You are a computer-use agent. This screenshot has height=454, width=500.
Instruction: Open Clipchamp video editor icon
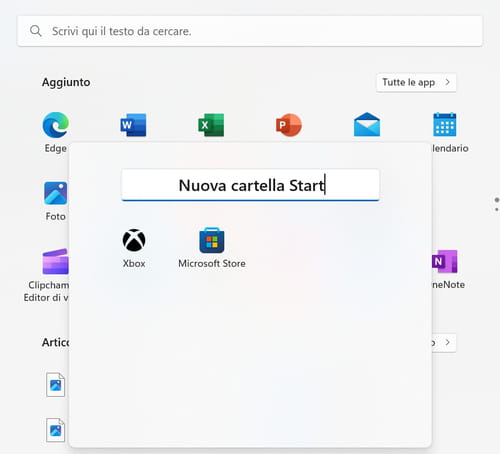pos(56,262)
